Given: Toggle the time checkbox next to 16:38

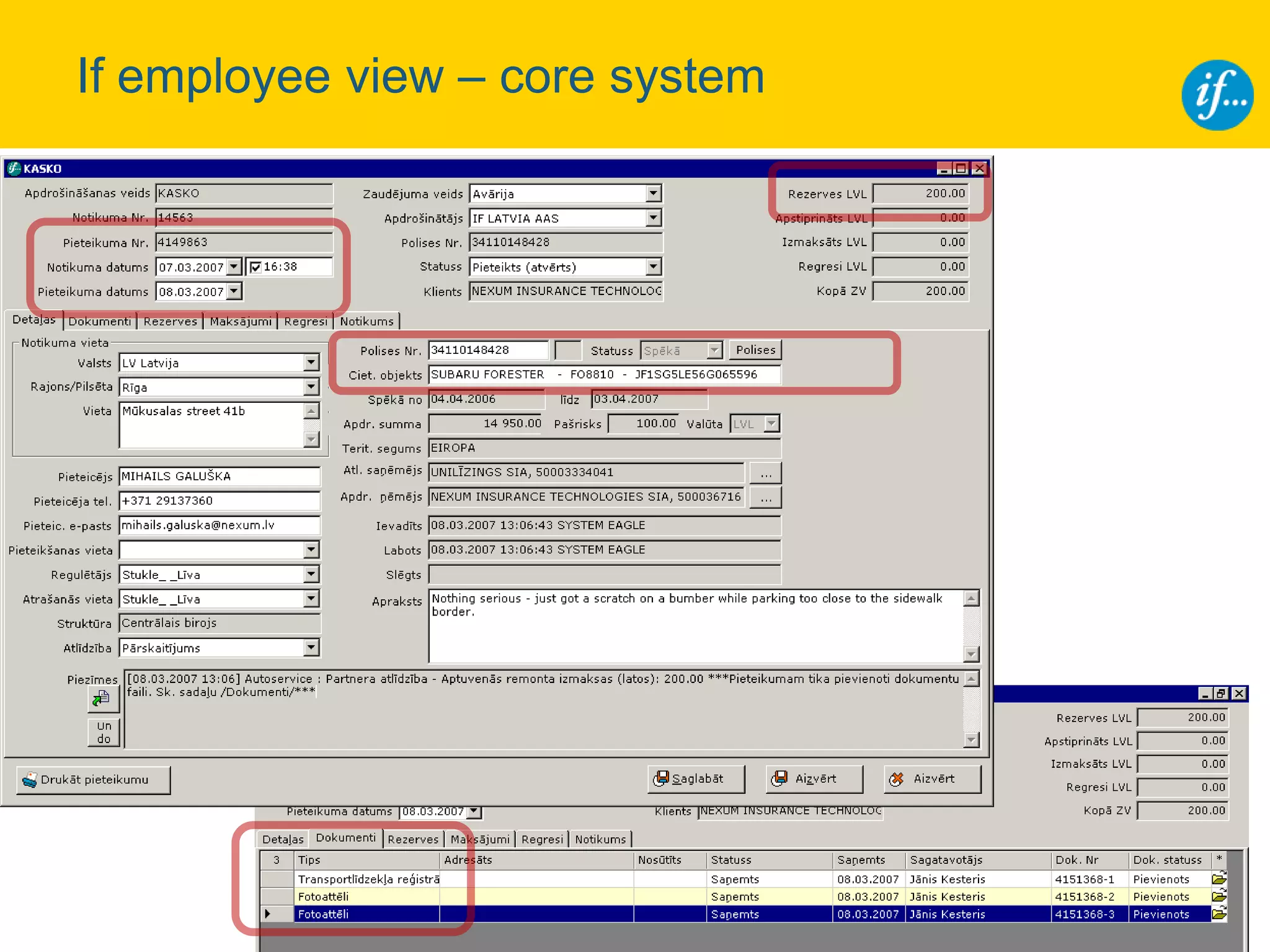Looking at the screenshot, I should tap(255, 267).
